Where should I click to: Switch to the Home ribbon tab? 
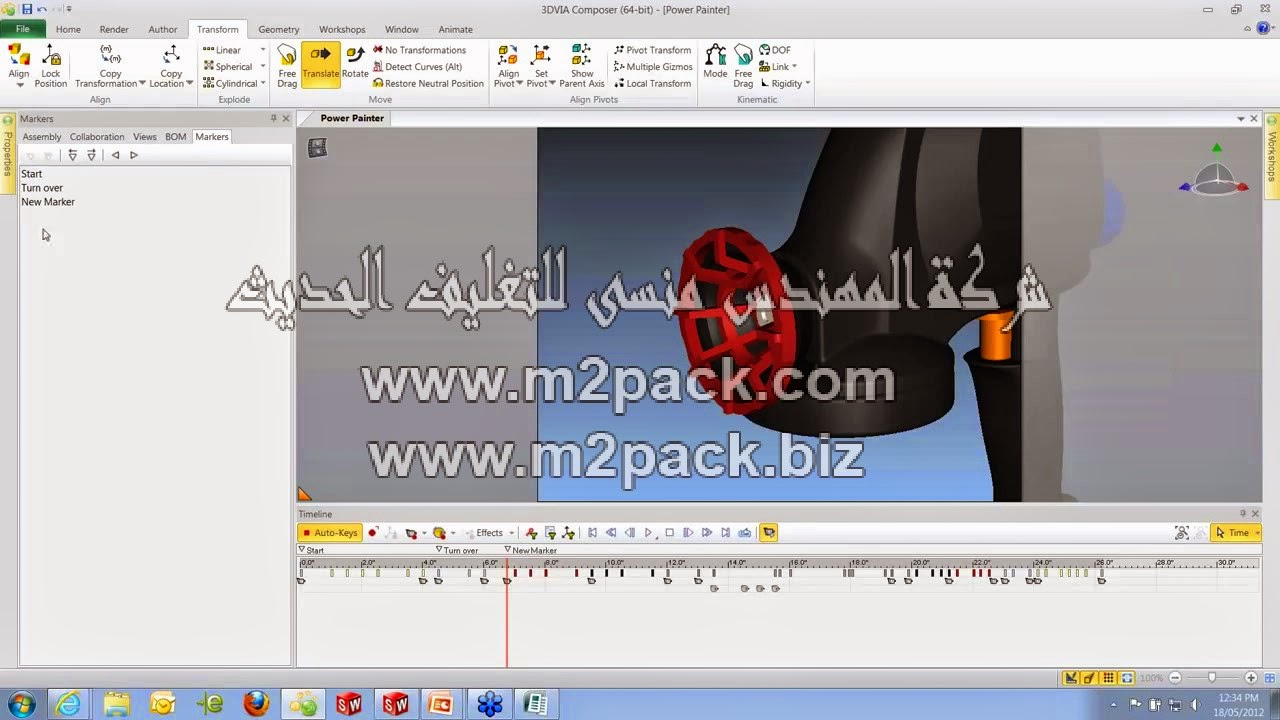pos(68,29)
